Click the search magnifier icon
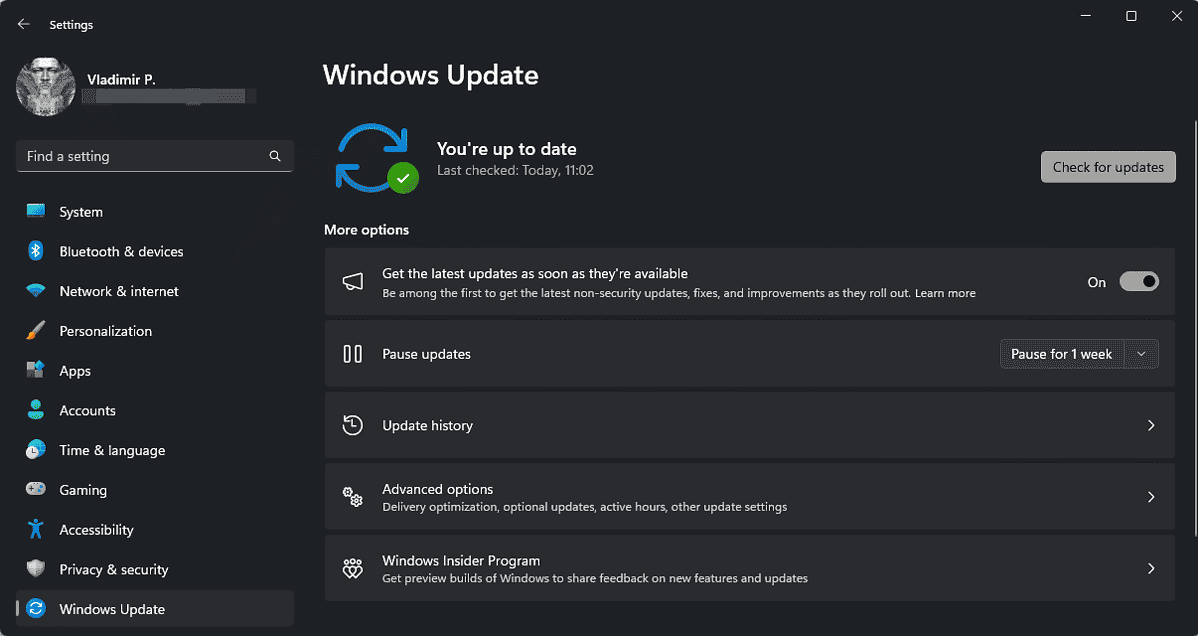The image size is (1198, 636). 275,156
